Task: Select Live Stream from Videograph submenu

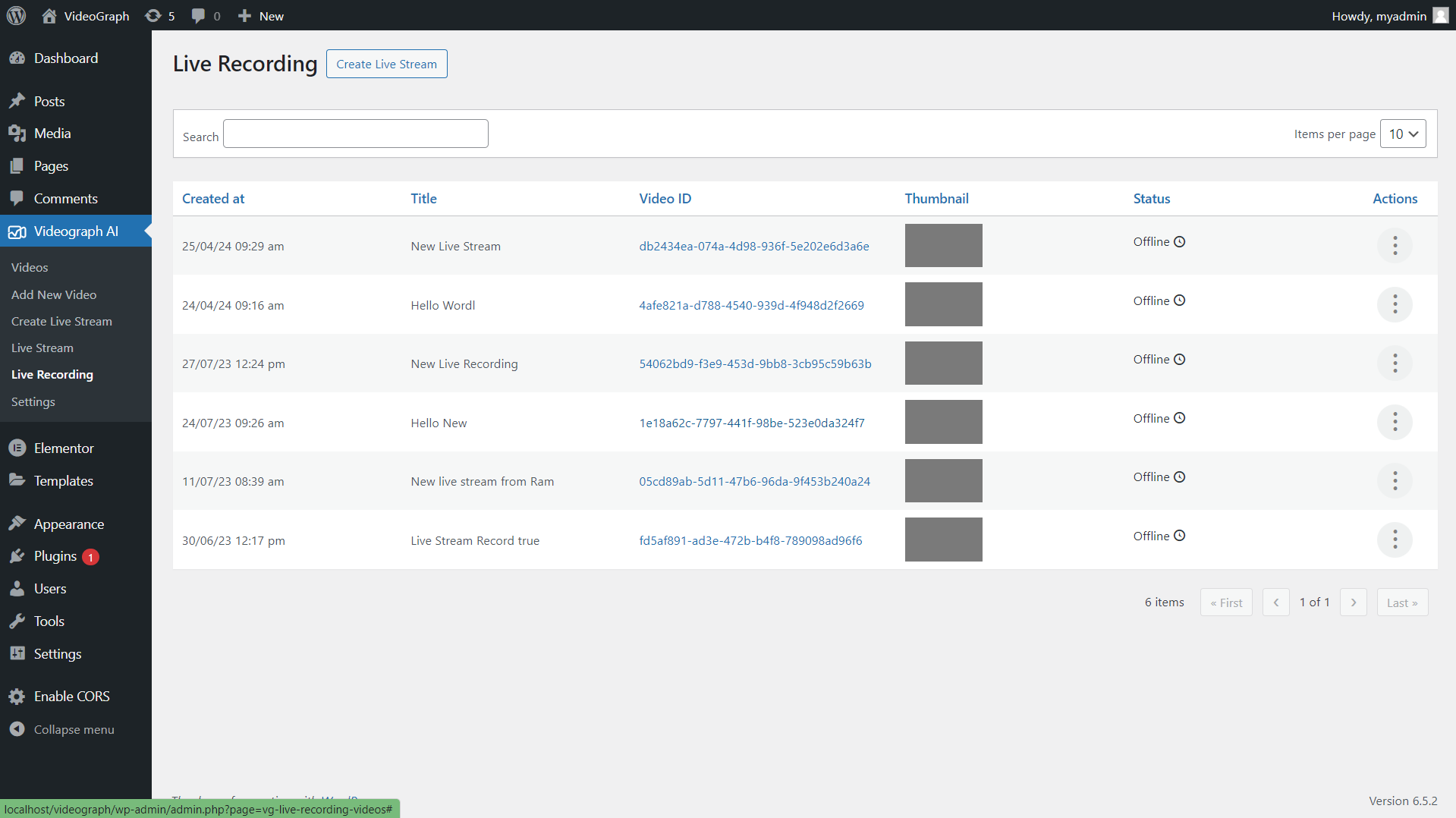Action: point(42,348)
